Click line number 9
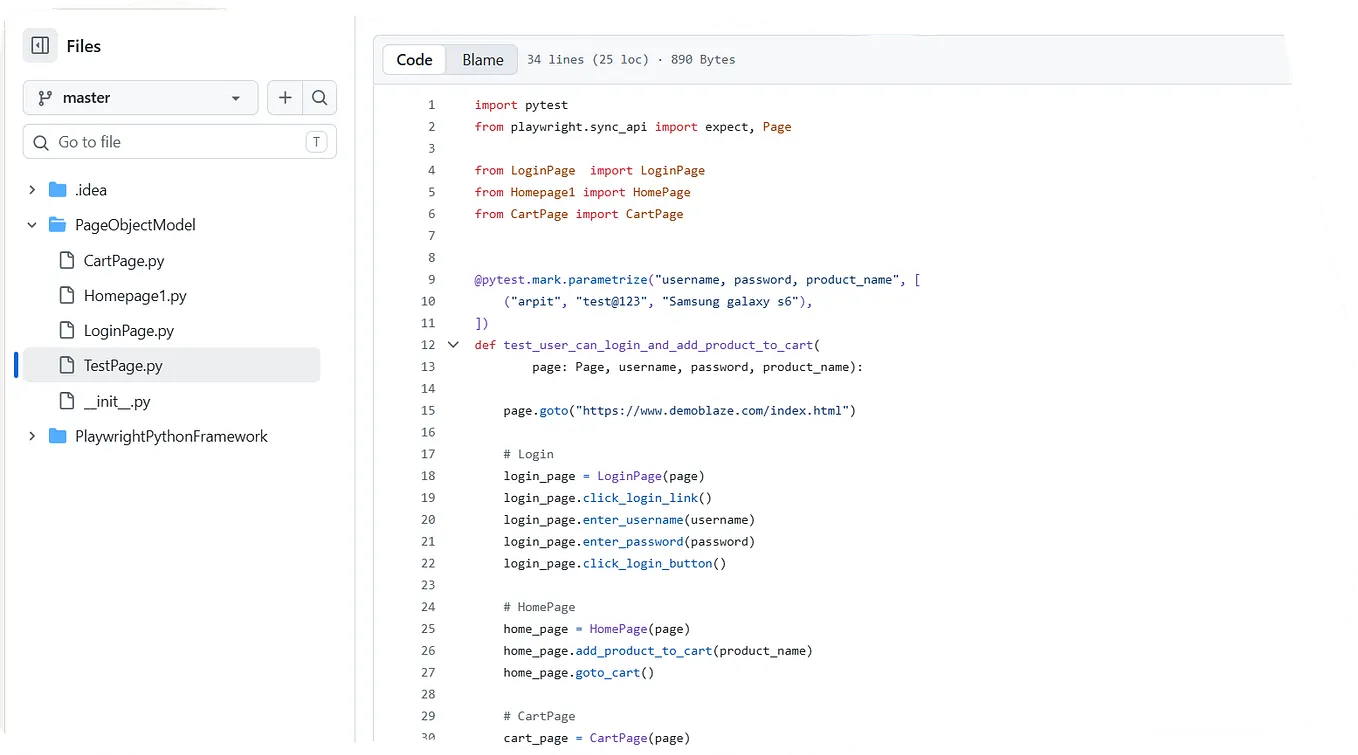The height and width of the screenshot is (755, 1358). (431, 280)
